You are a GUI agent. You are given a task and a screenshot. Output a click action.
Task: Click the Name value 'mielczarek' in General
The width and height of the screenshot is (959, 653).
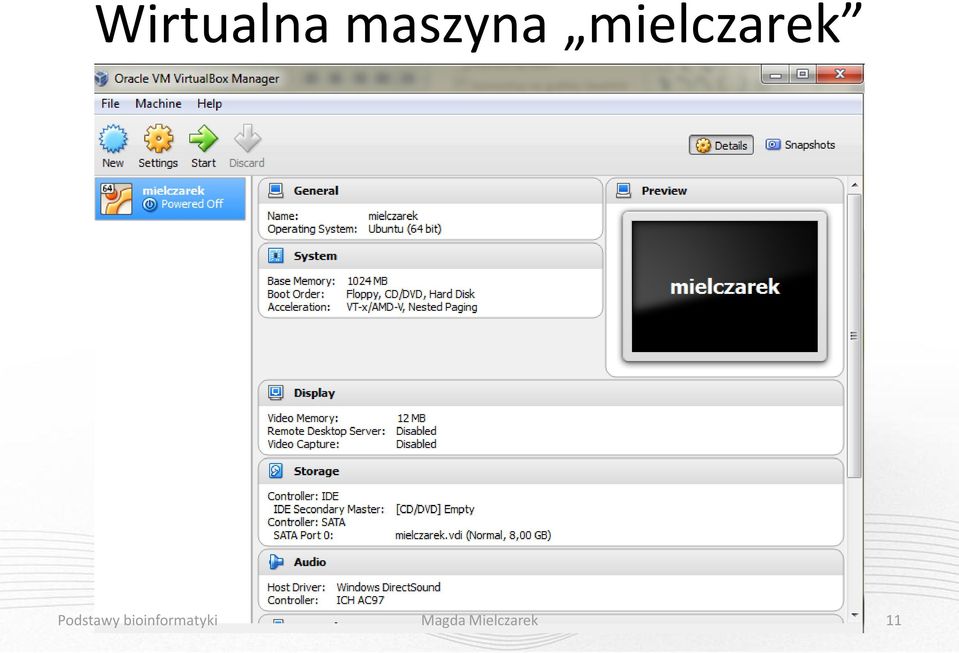pos(393,216)
